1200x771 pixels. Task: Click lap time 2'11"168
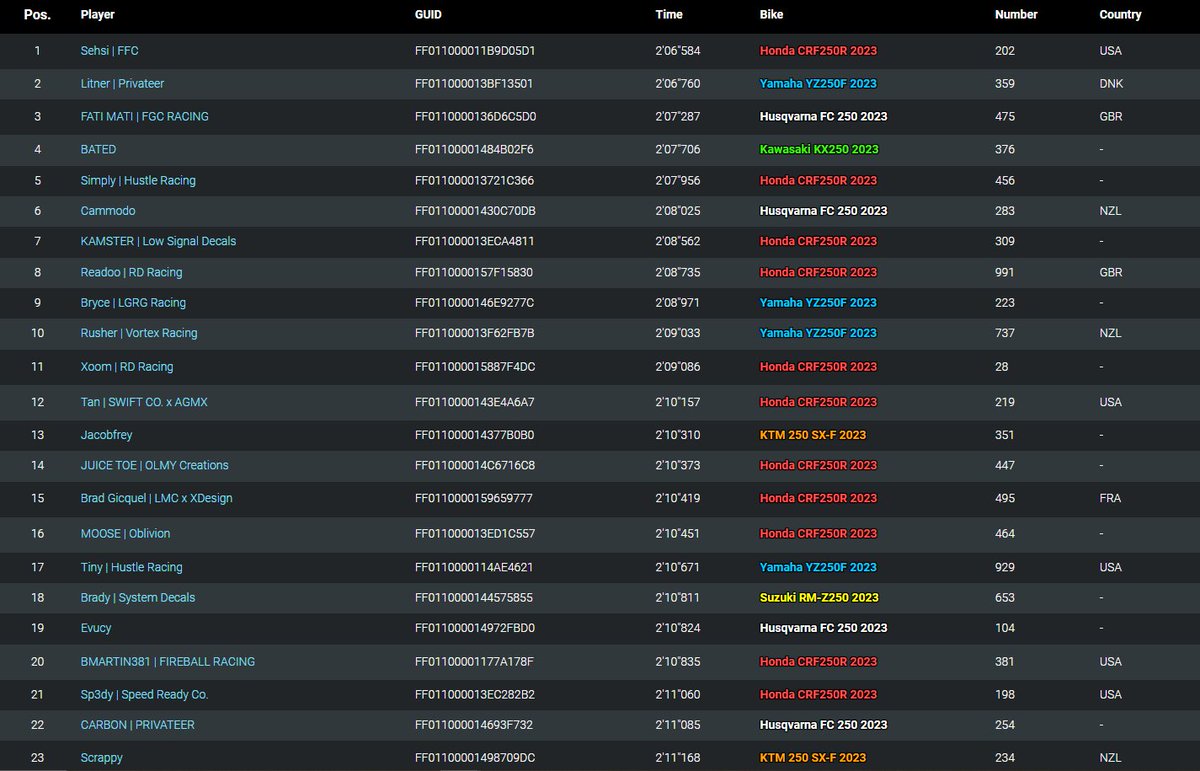678,758
